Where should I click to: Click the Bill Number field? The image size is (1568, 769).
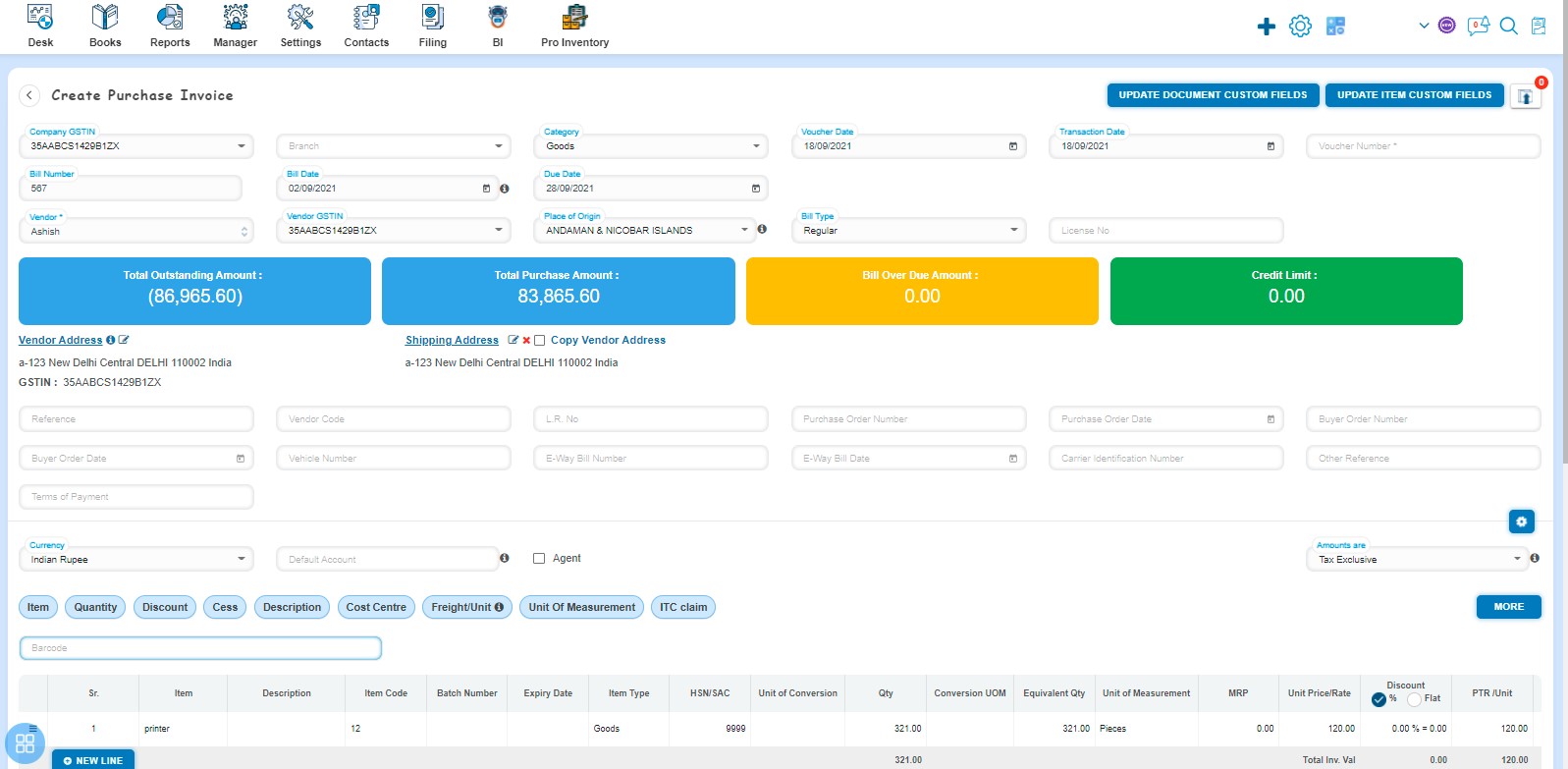130,188
